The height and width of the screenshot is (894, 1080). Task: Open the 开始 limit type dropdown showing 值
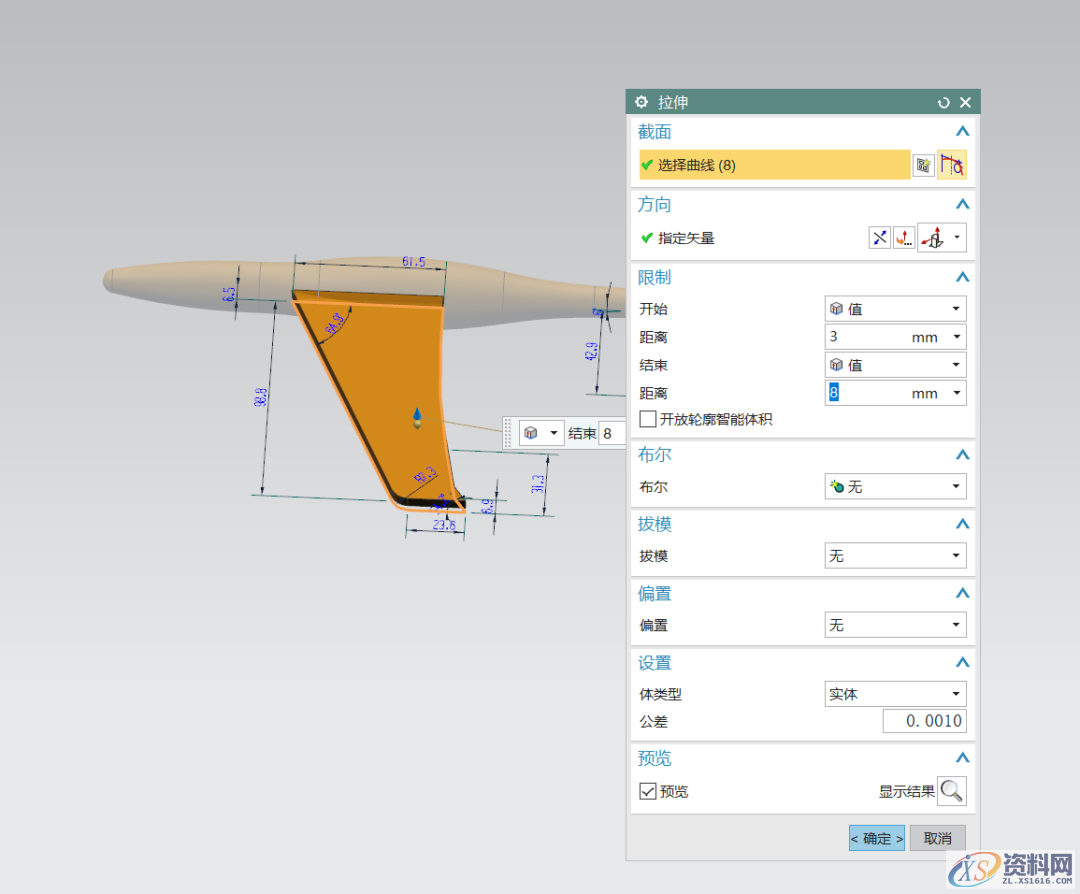[895, 308]
